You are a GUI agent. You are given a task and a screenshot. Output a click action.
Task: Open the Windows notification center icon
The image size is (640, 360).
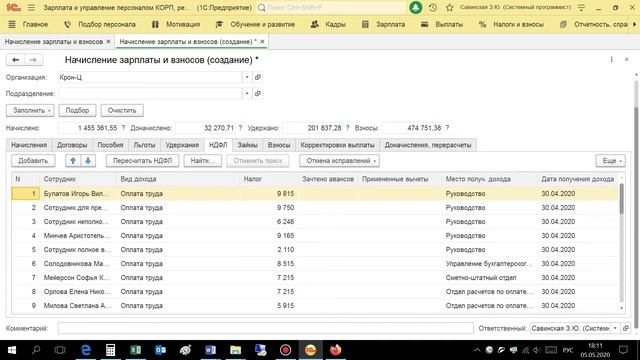pyautogui.click(x=623, y=350)
